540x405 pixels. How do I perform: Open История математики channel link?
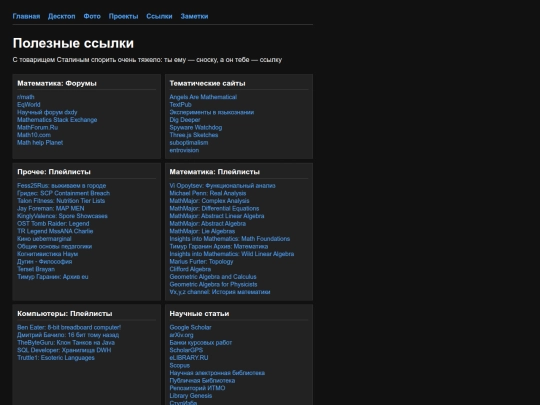tap(220, 292)
